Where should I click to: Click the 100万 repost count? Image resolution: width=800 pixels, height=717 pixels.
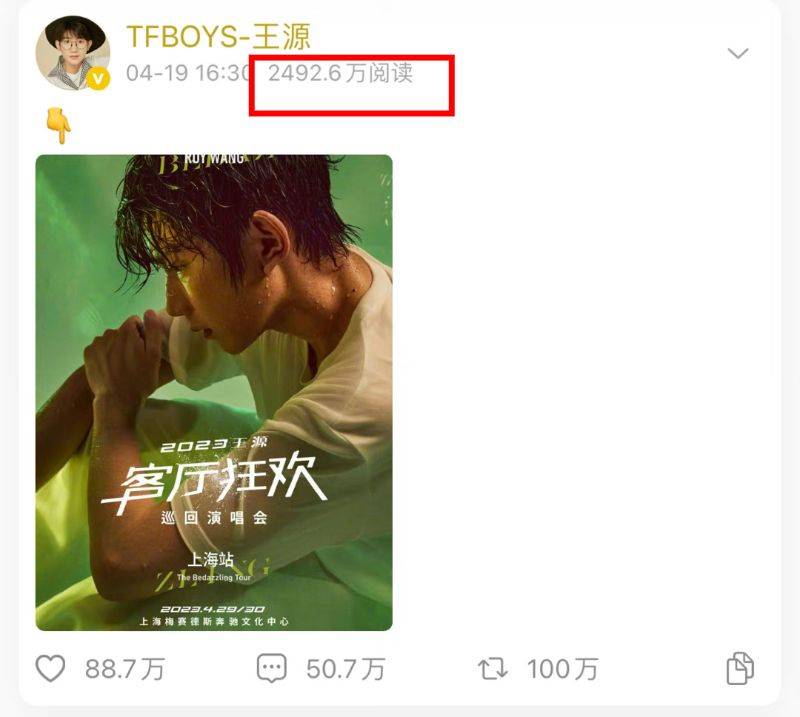click(562, 669)
